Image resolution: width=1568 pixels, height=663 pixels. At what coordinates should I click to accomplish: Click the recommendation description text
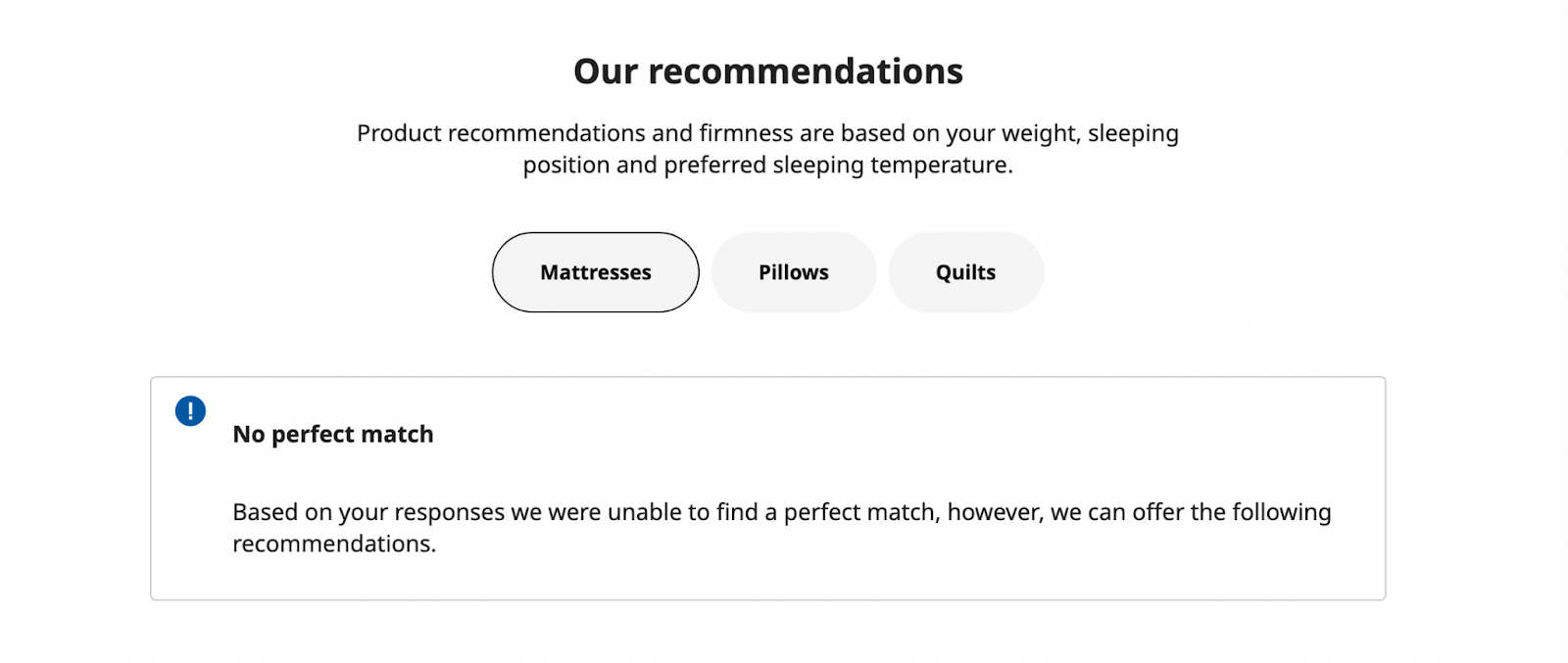pos(781,527)
